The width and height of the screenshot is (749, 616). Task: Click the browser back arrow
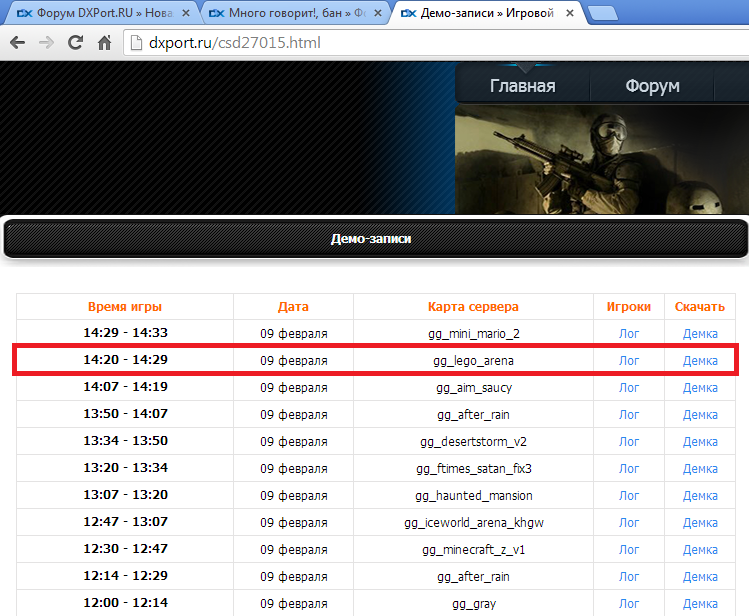(x=17, y=44)
